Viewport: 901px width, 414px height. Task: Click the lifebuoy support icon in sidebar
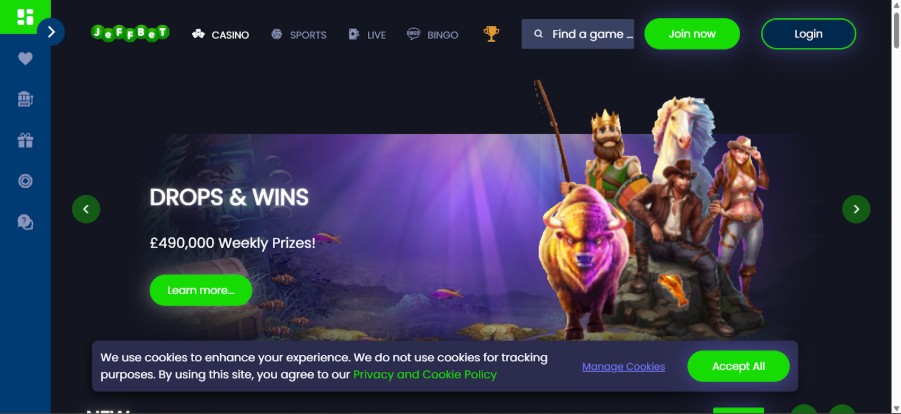25,181
